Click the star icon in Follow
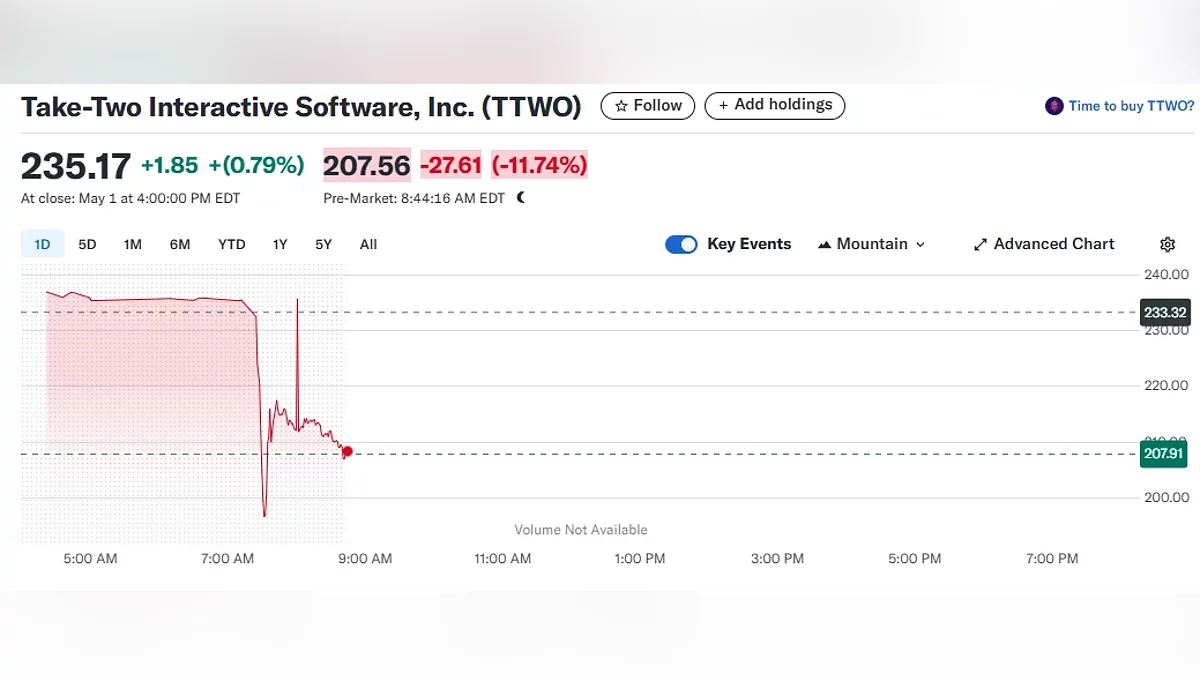 click(621, 106)
